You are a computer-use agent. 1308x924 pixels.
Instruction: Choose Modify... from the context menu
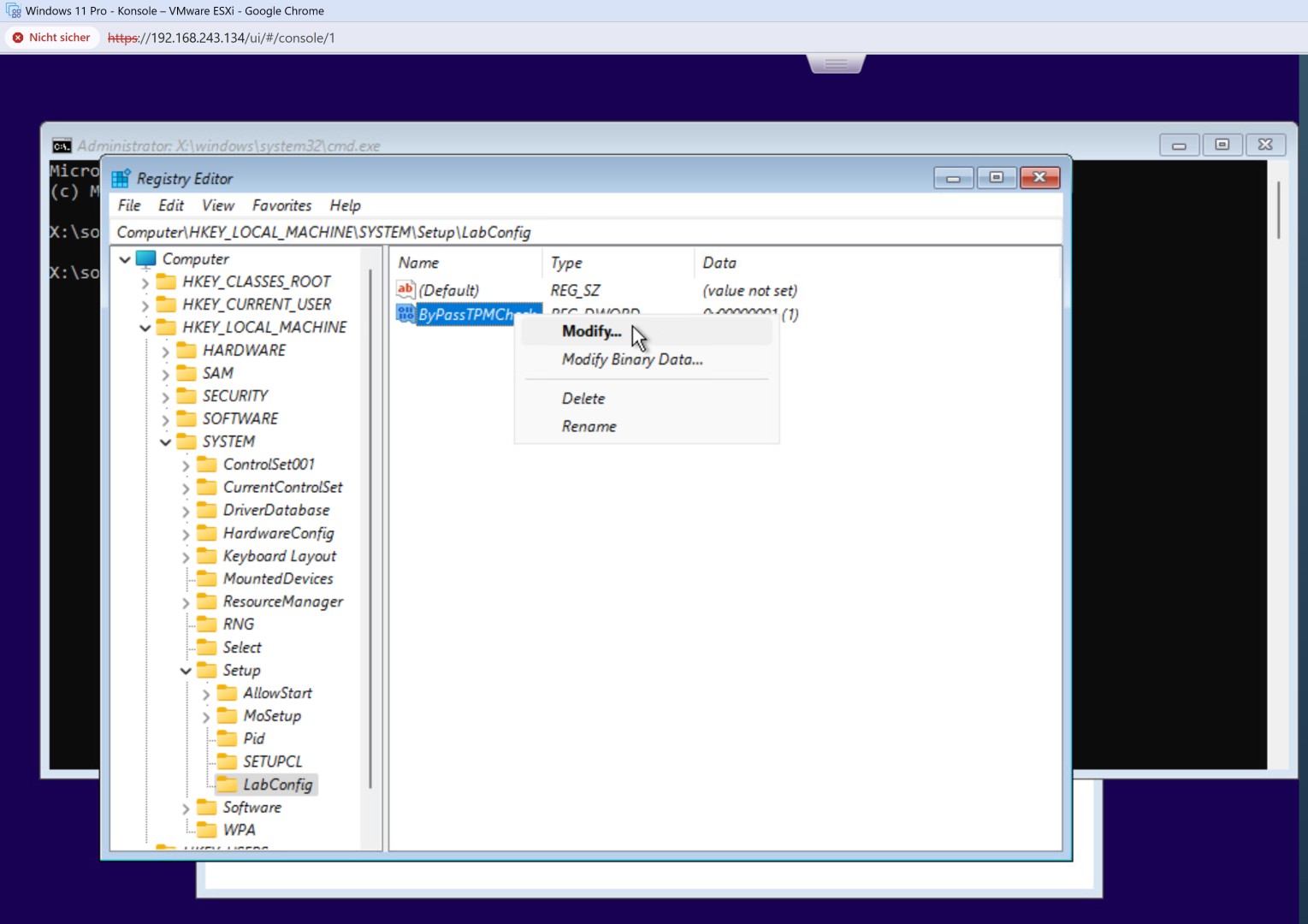pos(647,331)
